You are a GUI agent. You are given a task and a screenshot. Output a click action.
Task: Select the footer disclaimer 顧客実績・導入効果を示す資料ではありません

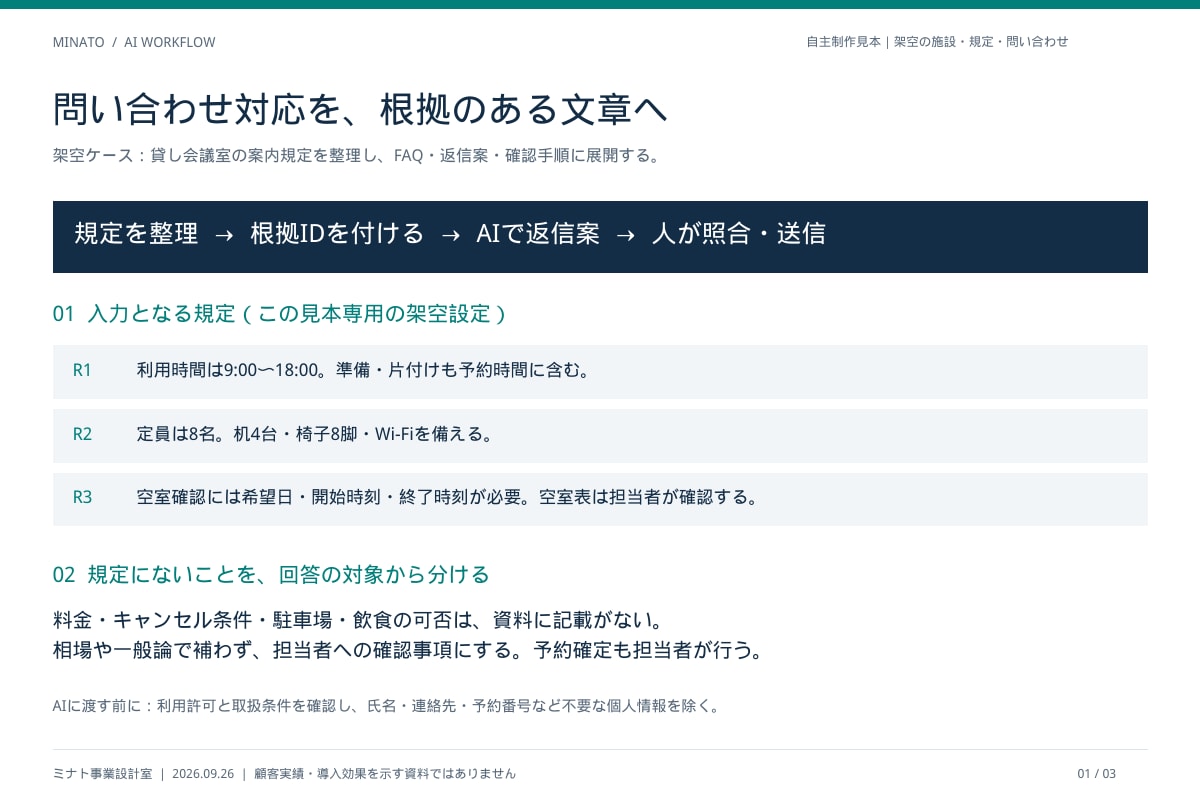385,774
